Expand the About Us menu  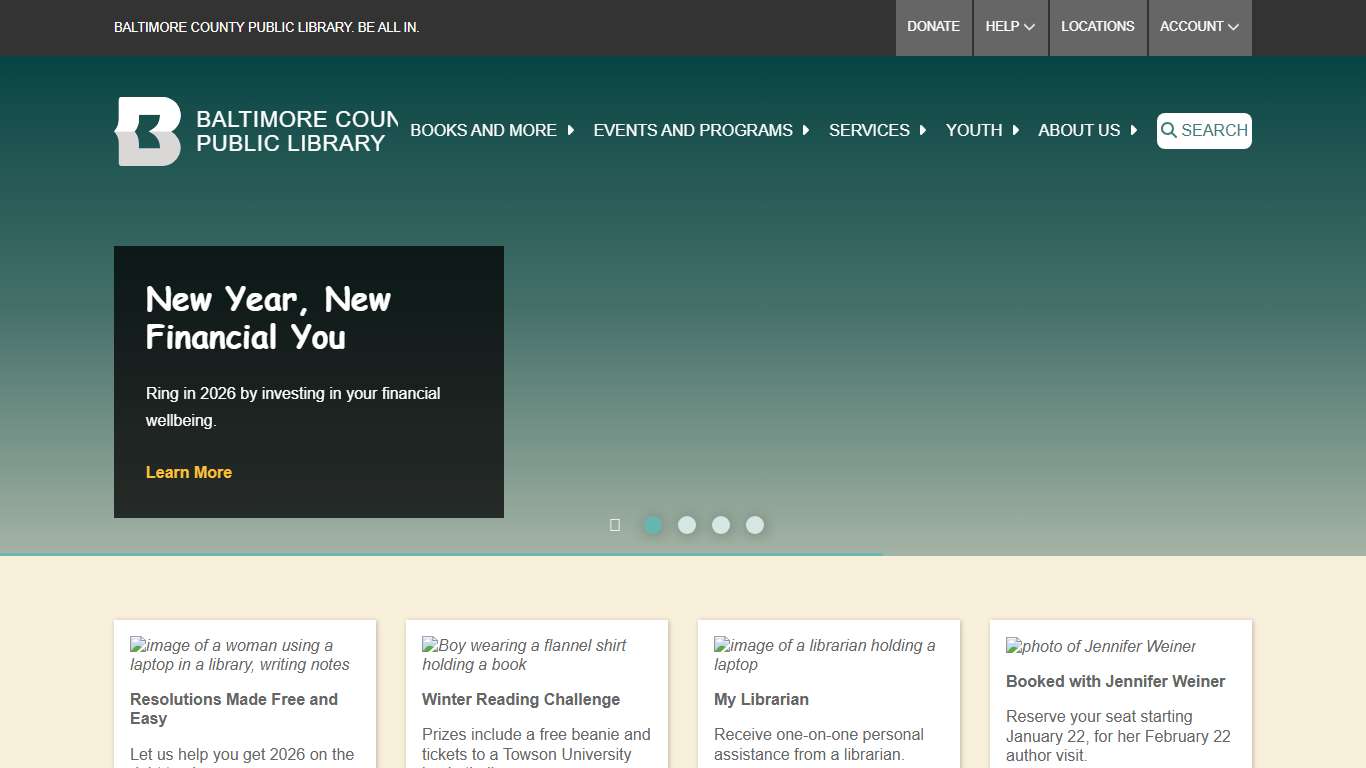(x=1087, y=130)
